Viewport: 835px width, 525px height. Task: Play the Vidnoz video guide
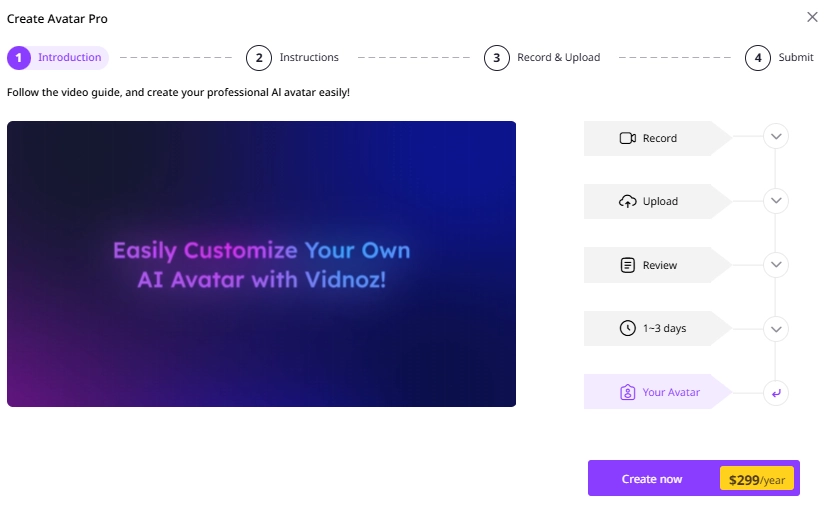[261, 264]
